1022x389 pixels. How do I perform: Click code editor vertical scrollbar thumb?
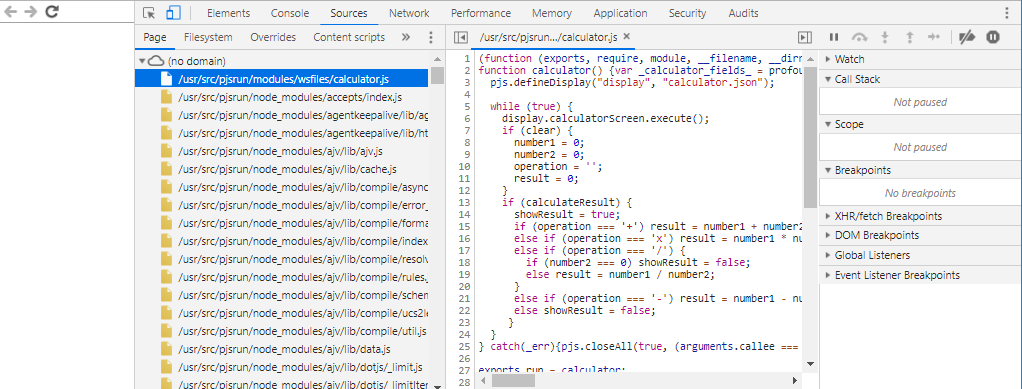click(810, 137)
